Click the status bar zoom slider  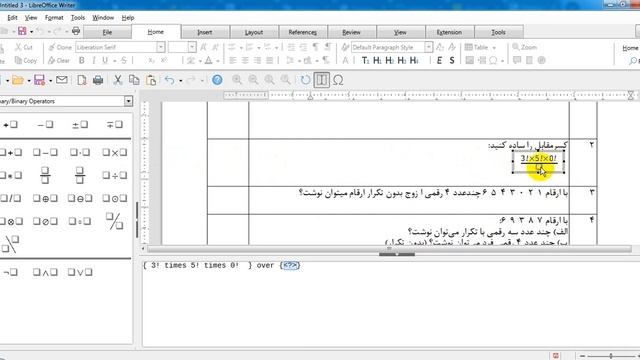[x=610, y=356]
